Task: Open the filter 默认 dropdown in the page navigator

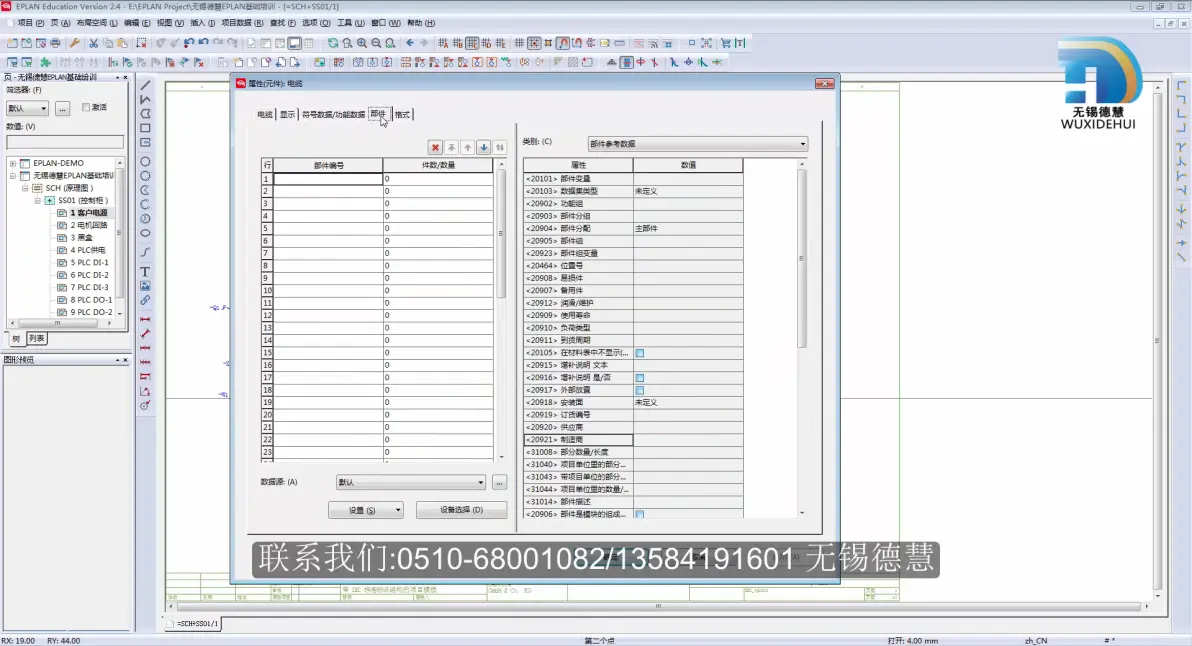Action: pyautogui.click(x=27, y=109)
